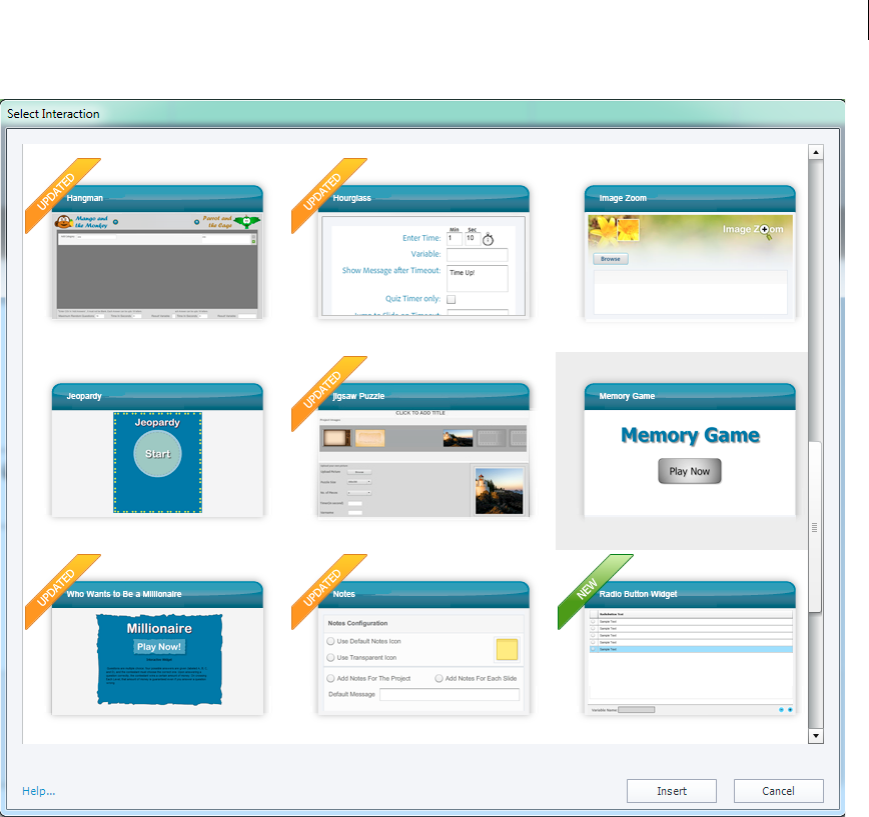Click the Notes Configuration label
The height and width of the screenshot is (817, 869).
pos(357,624)
